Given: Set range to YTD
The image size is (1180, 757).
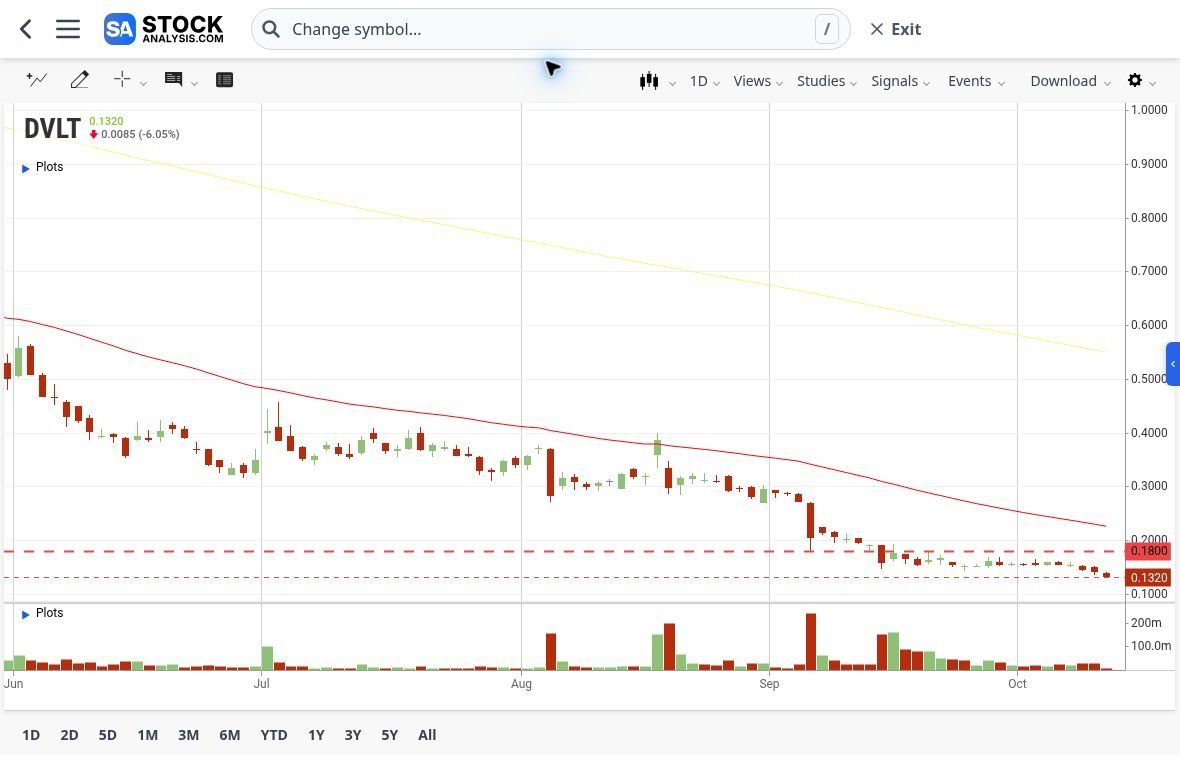Looking at the screenshot, I should tap(274, 735).
